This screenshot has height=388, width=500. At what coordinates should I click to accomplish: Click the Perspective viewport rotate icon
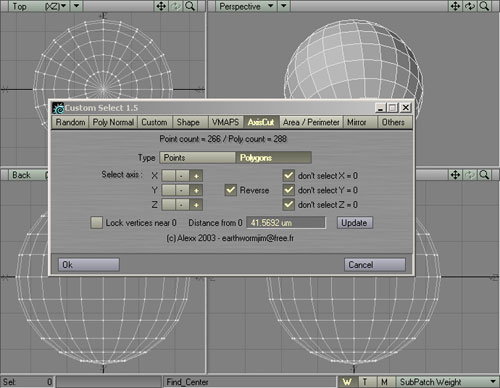click(x=470, y=6)
